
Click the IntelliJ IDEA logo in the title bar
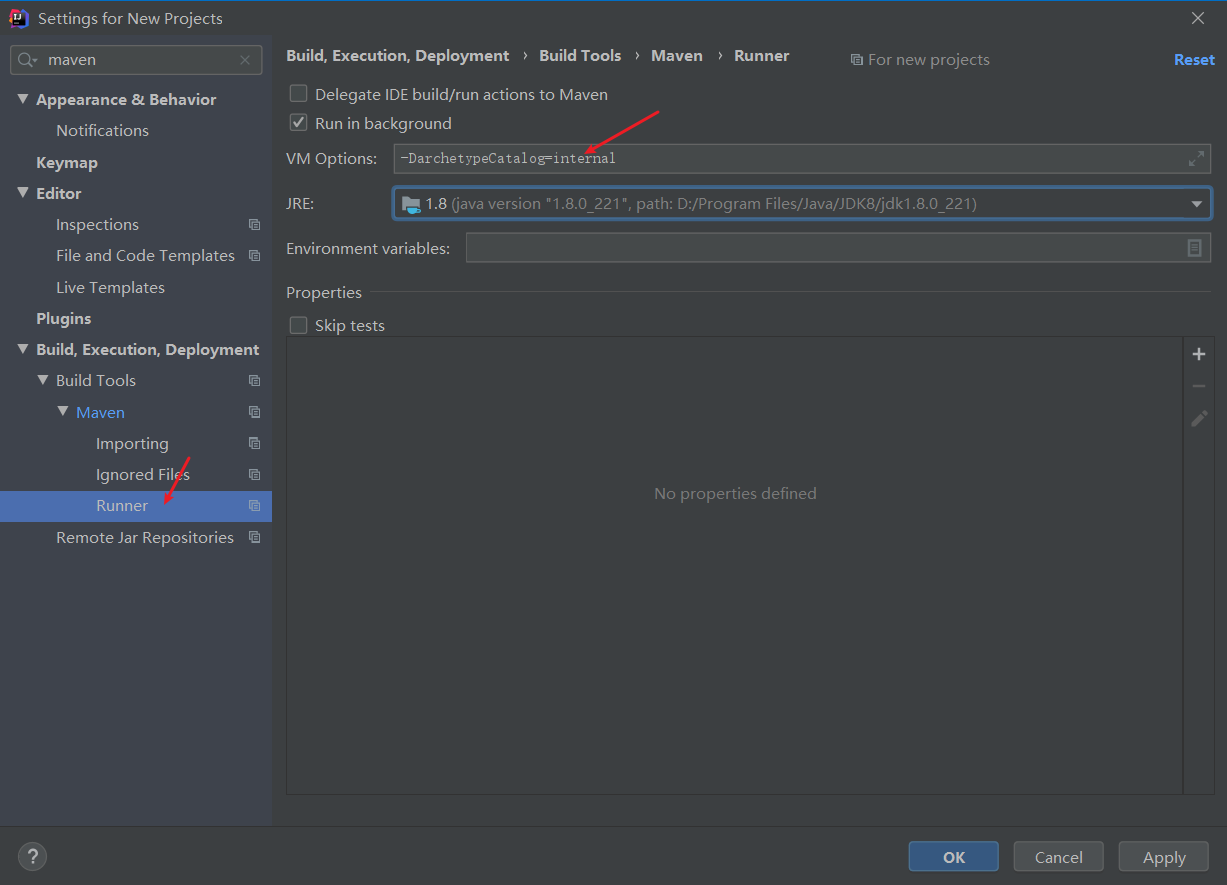[19, 18]
